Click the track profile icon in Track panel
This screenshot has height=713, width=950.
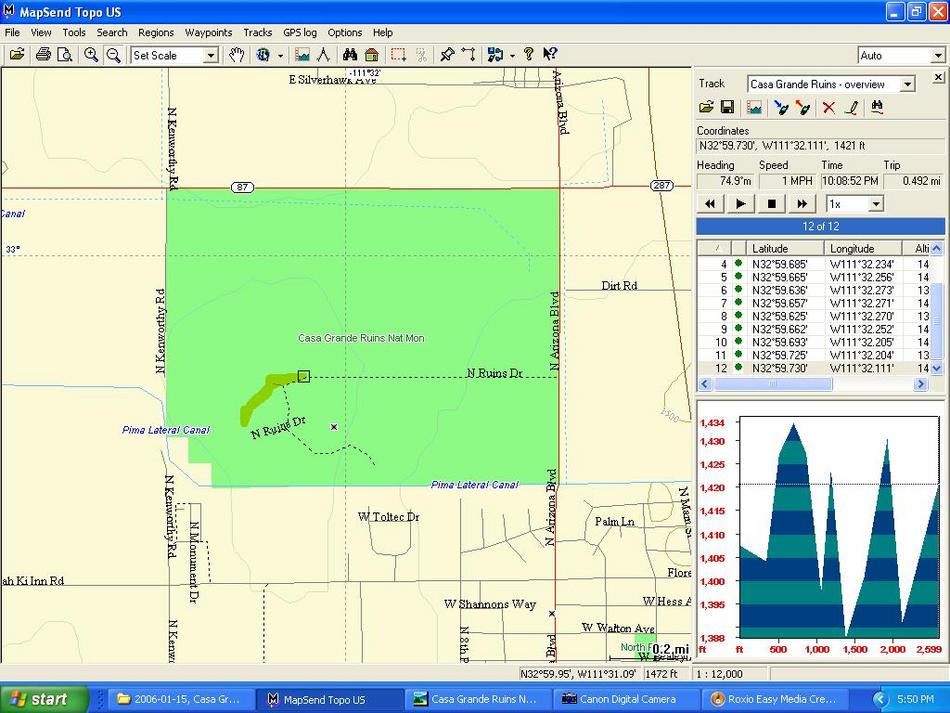(x=754, y=107)
